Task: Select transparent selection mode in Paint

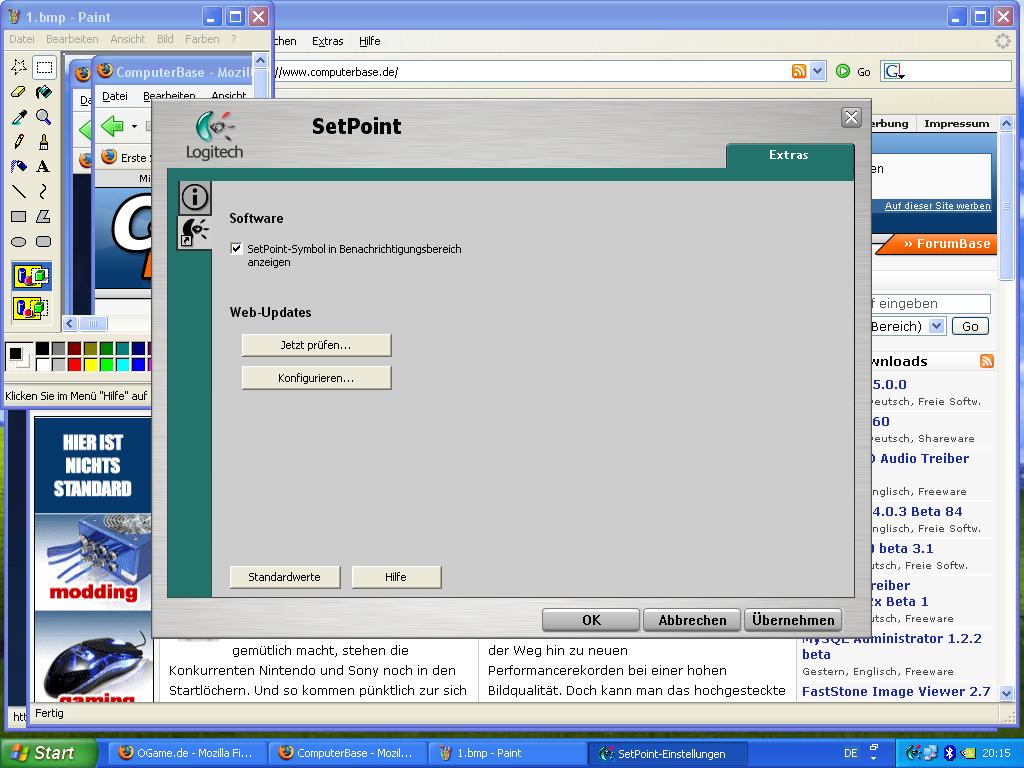Action: (x=31, y=308)
